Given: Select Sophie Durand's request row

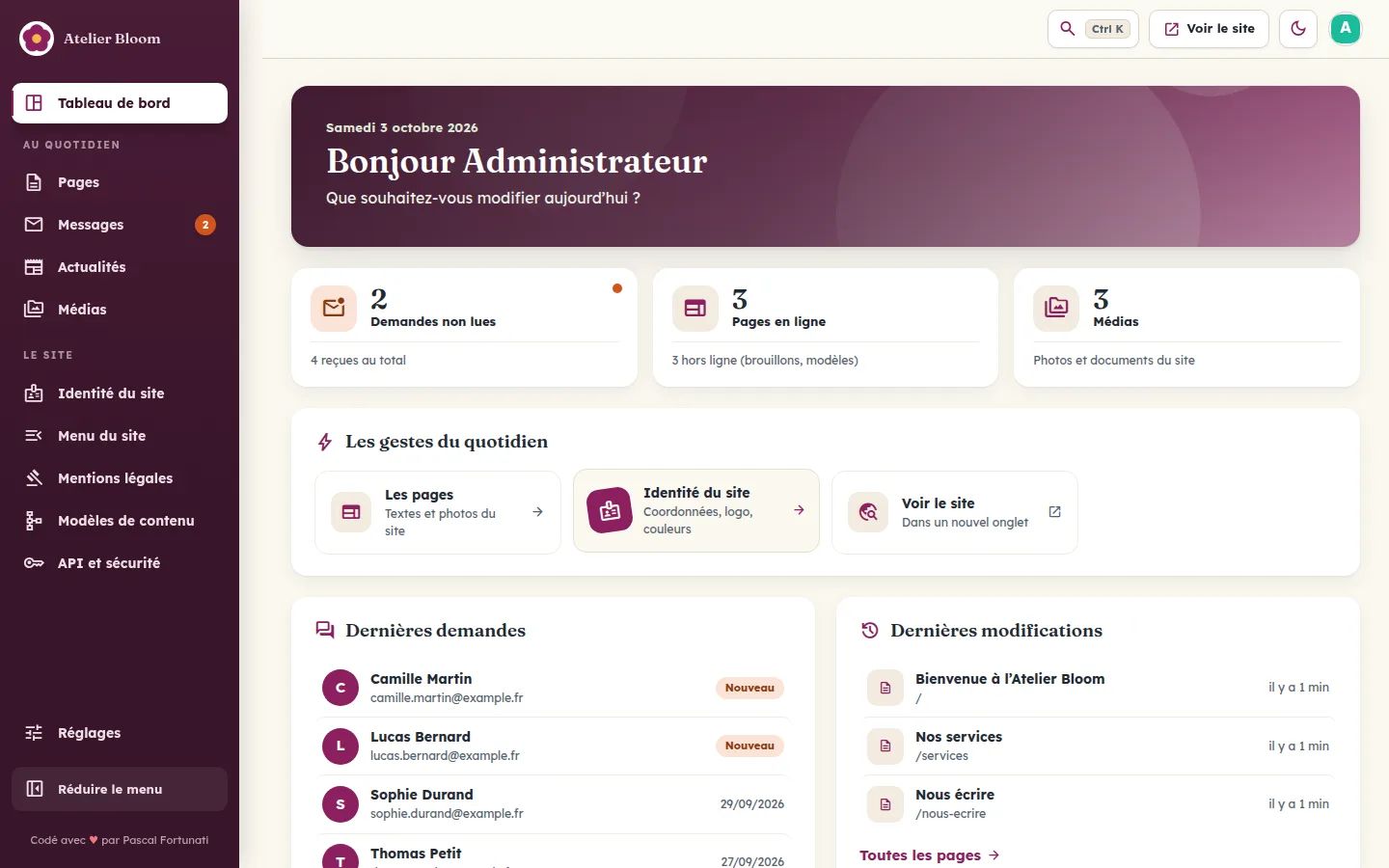Looking at the screenshot, I should 554,803.
